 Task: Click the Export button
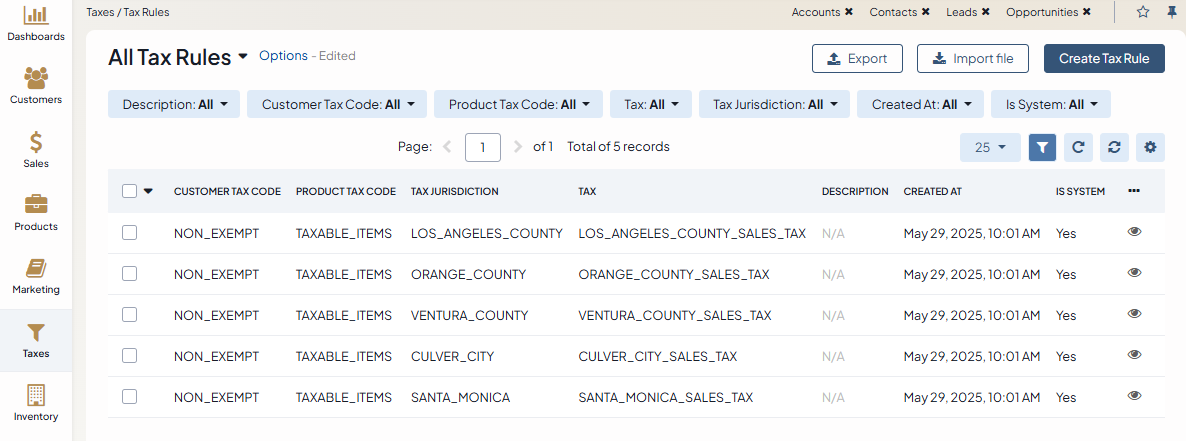[857, 58]
